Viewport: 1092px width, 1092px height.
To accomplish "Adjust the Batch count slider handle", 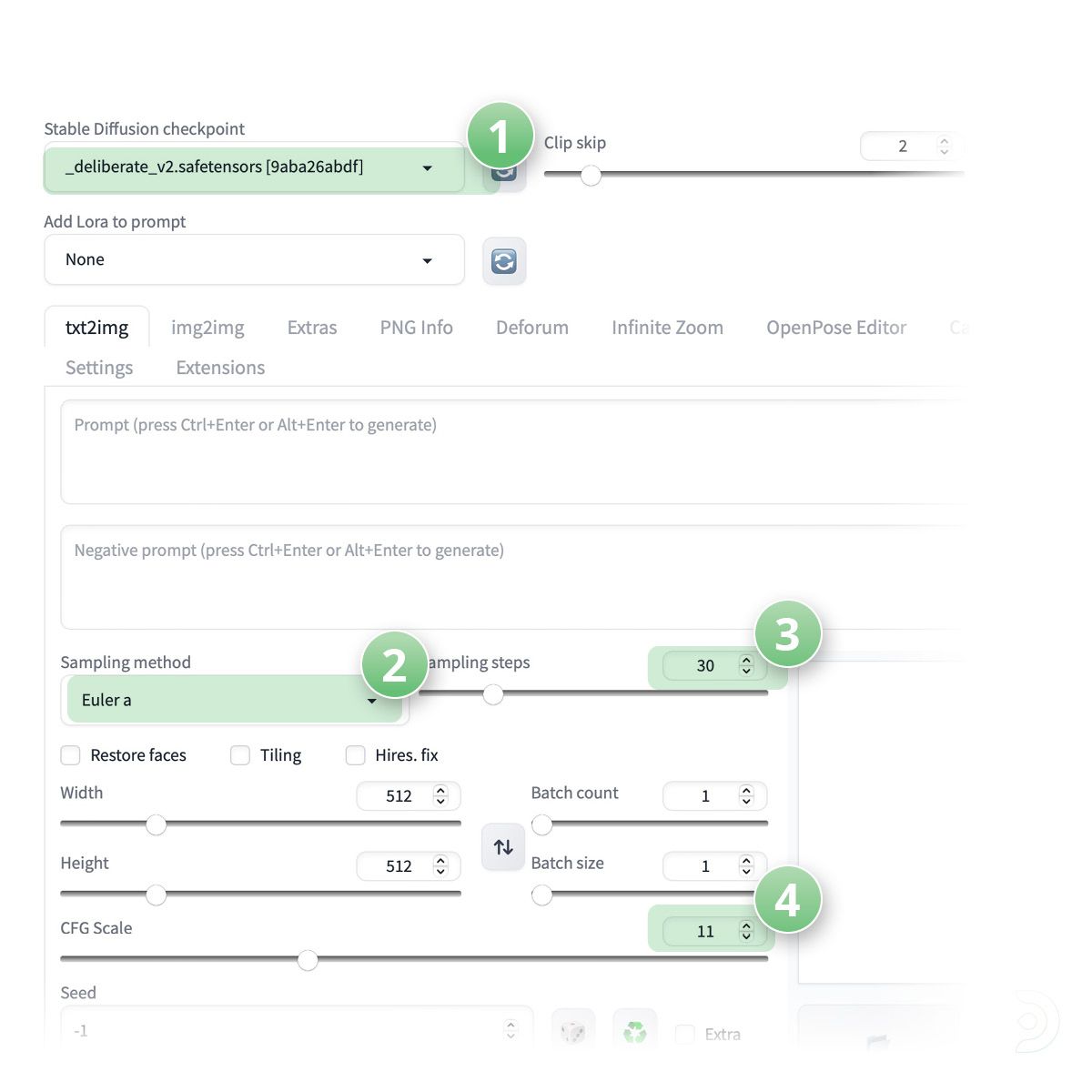I will pyautogui.click(x=542, y=824).
